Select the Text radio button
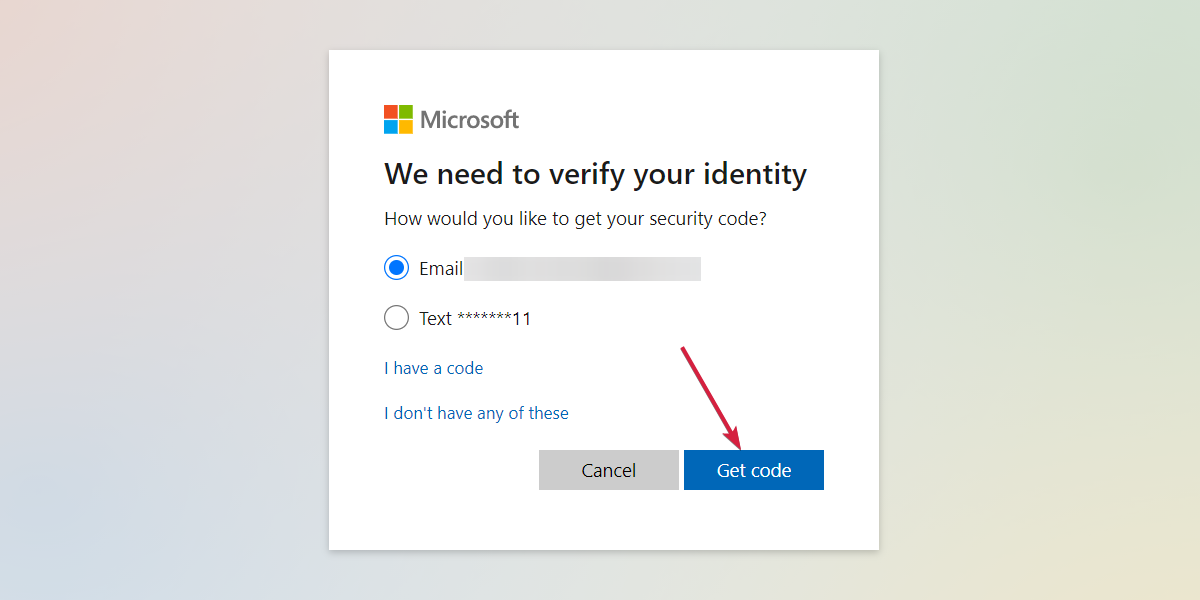Image resolution: width=1200 pixels, height=600 pixels. (397, 318)
